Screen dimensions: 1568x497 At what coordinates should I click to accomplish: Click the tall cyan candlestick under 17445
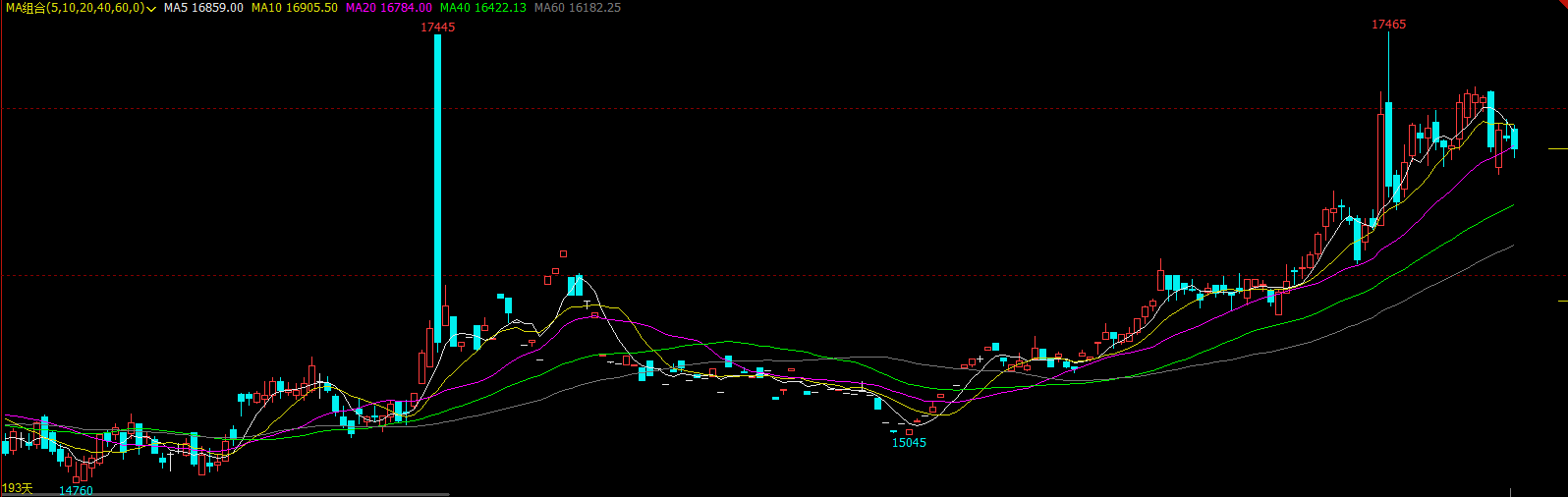pos(437,189)
